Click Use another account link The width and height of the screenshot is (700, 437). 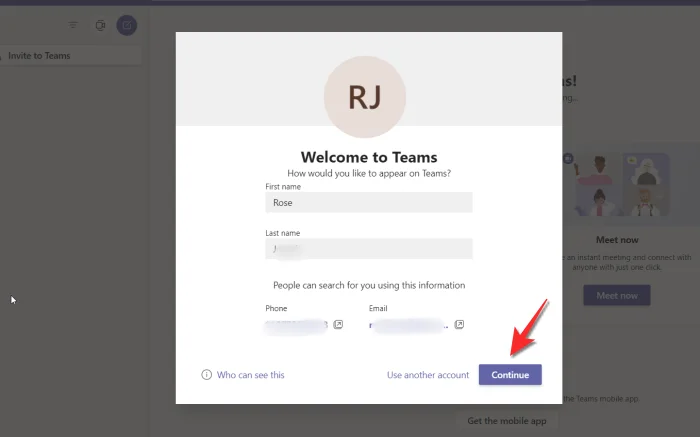(x=428, y=375)
